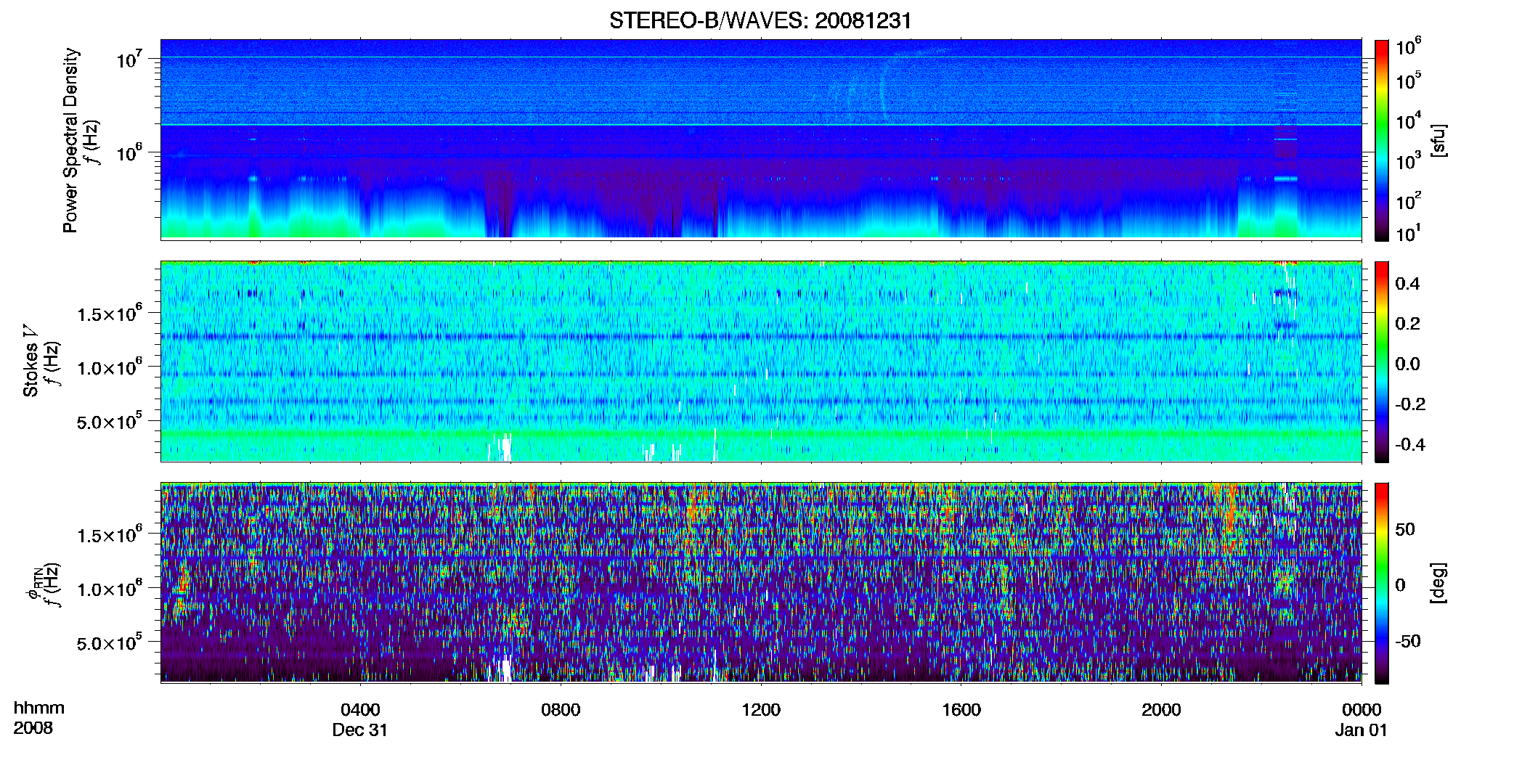Click the -0.4 tick on Stokes colorbar
Viewport: 1522px width, 784px height.
1410,445
